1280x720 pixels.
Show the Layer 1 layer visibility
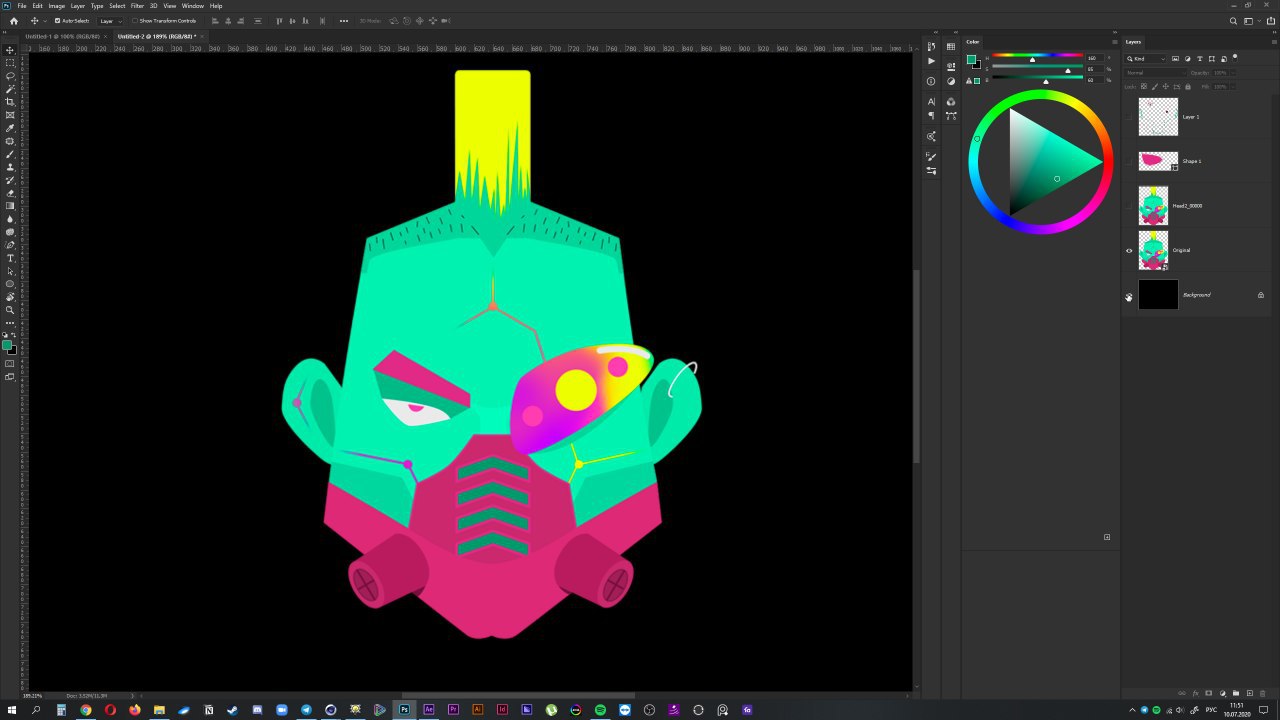coord(1129,117)
